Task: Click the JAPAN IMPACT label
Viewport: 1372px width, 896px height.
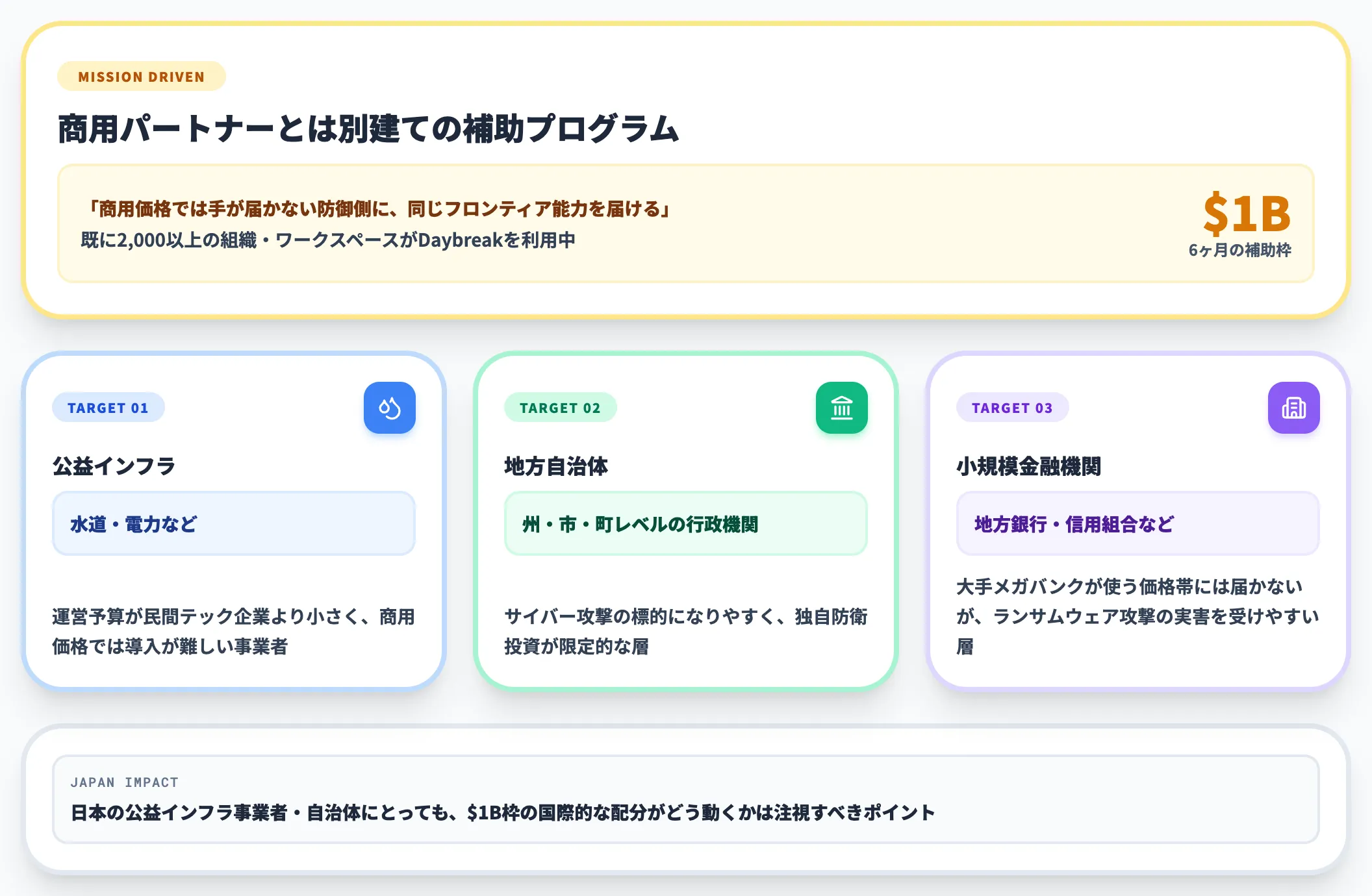Action: click(x=125, y=782)
